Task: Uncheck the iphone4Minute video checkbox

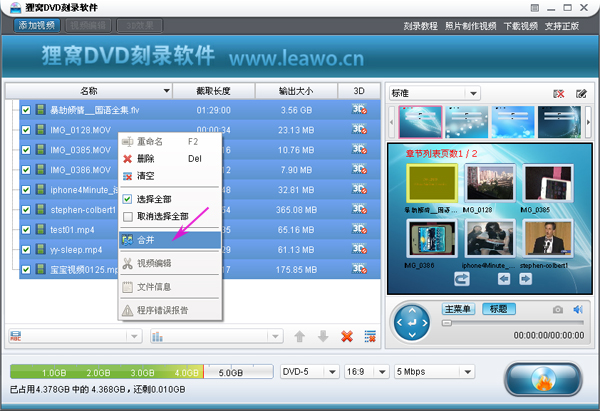Action: [26, 190]
